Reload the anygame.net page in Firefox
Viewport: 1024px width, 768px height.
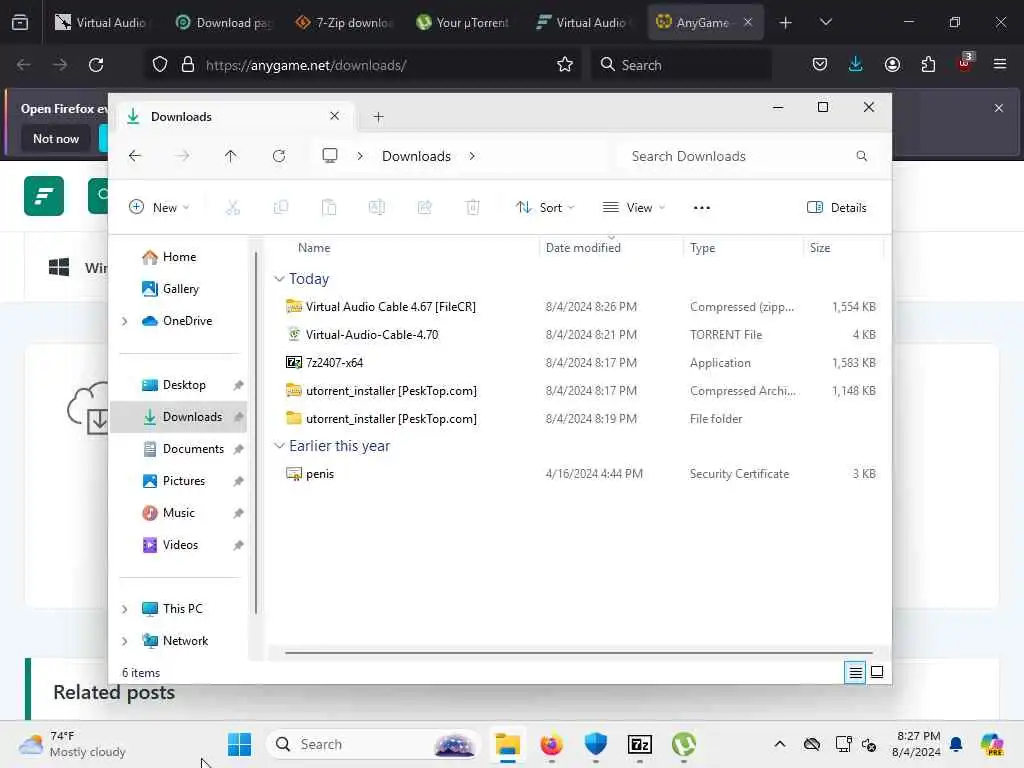[x=96, y=65]
